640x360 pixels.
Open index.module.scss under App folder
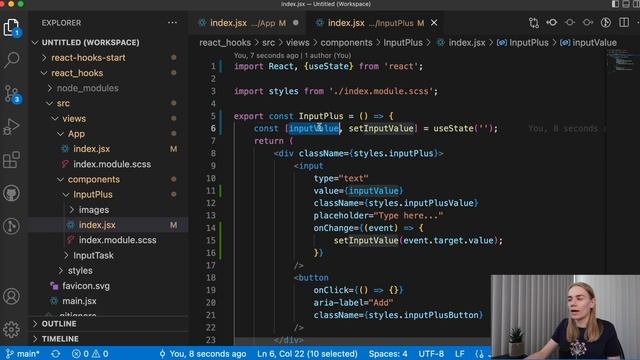[112, 164]
